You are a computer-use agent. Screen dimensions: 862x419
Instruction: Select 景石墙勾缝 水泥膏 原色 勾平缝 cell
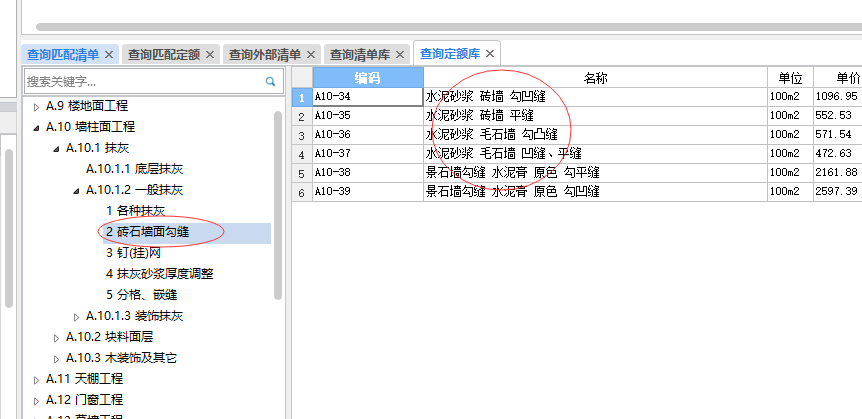point(595,173)
